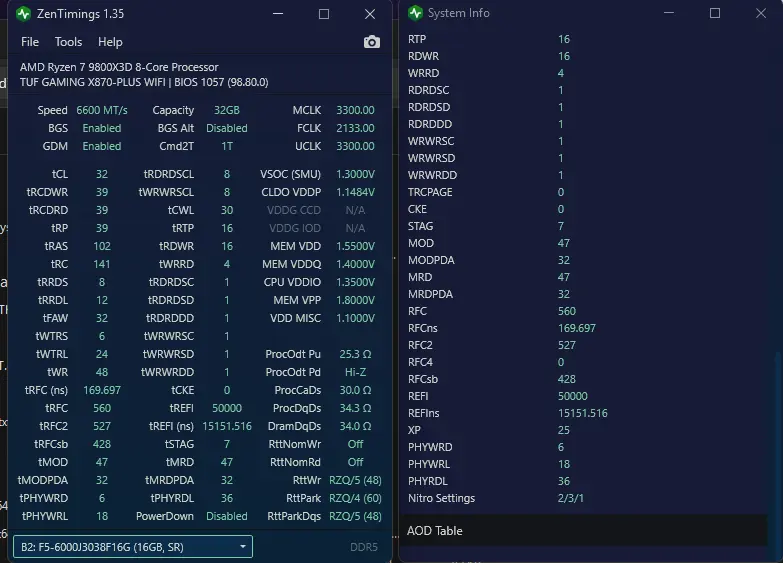Screen dimensions: 783x563
Task: Select the VSOC (SMU) voltage 1.3000V
Action: tap(355, 174)
